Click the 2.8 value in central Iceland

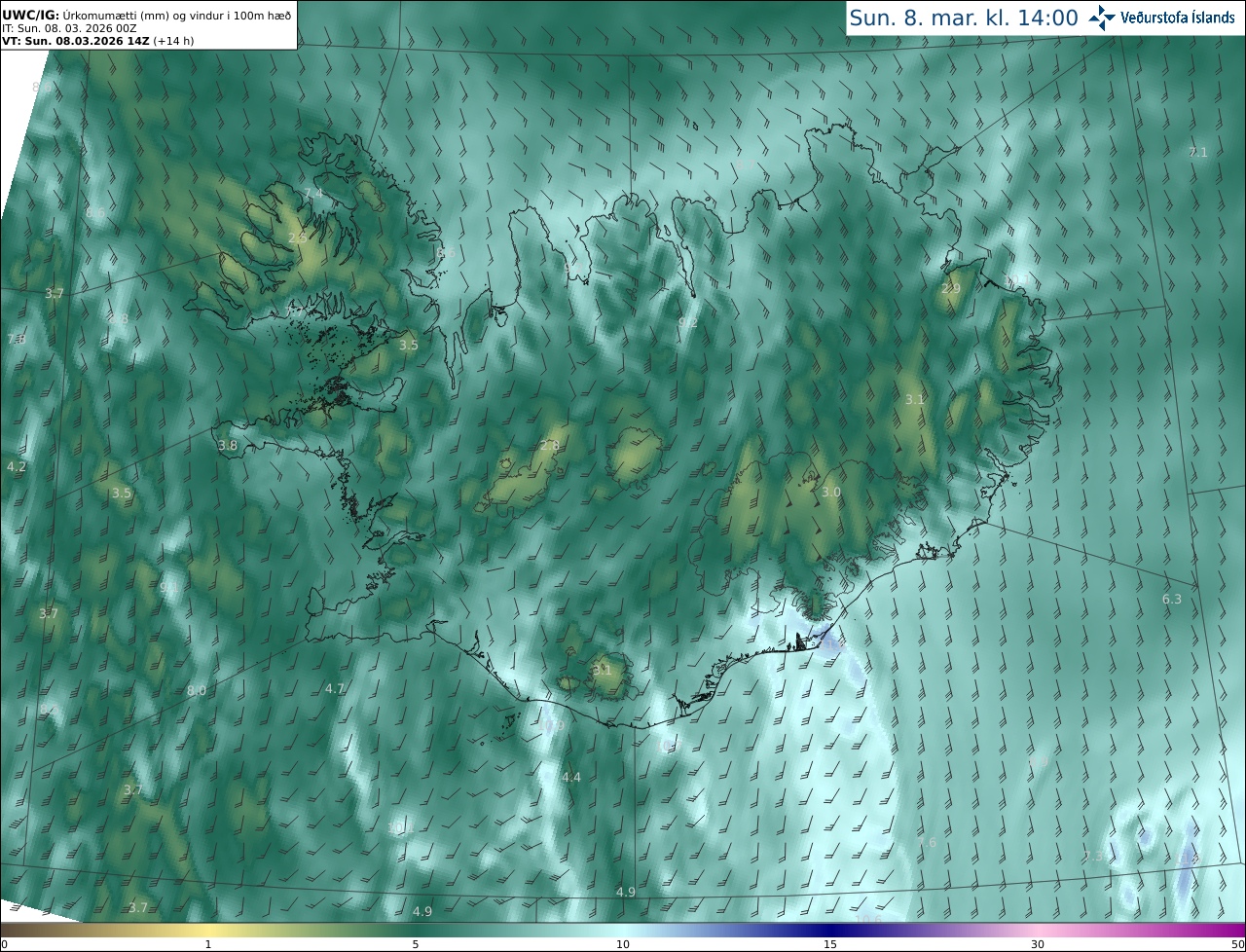pos(550,446)
